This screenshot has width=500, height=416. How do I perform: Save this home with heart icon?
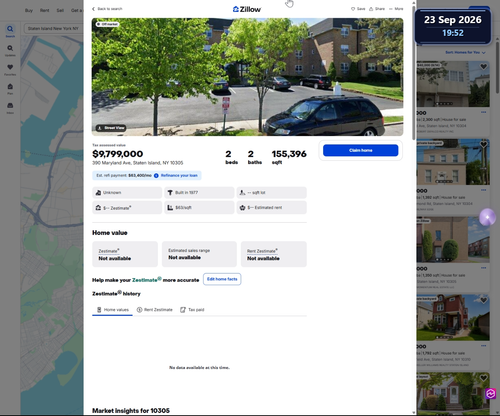[x=358, y=9]
